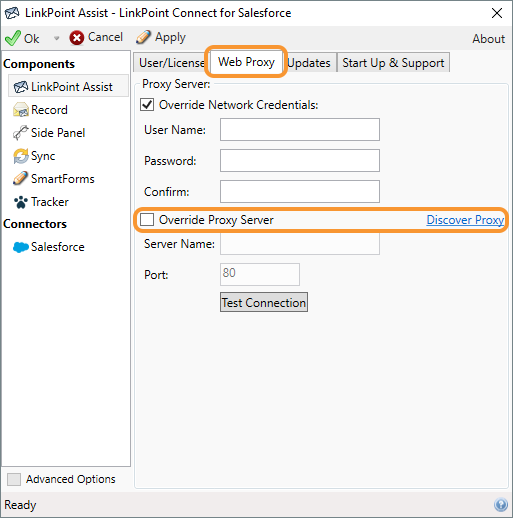Select the Record component icon

(21, 110)
